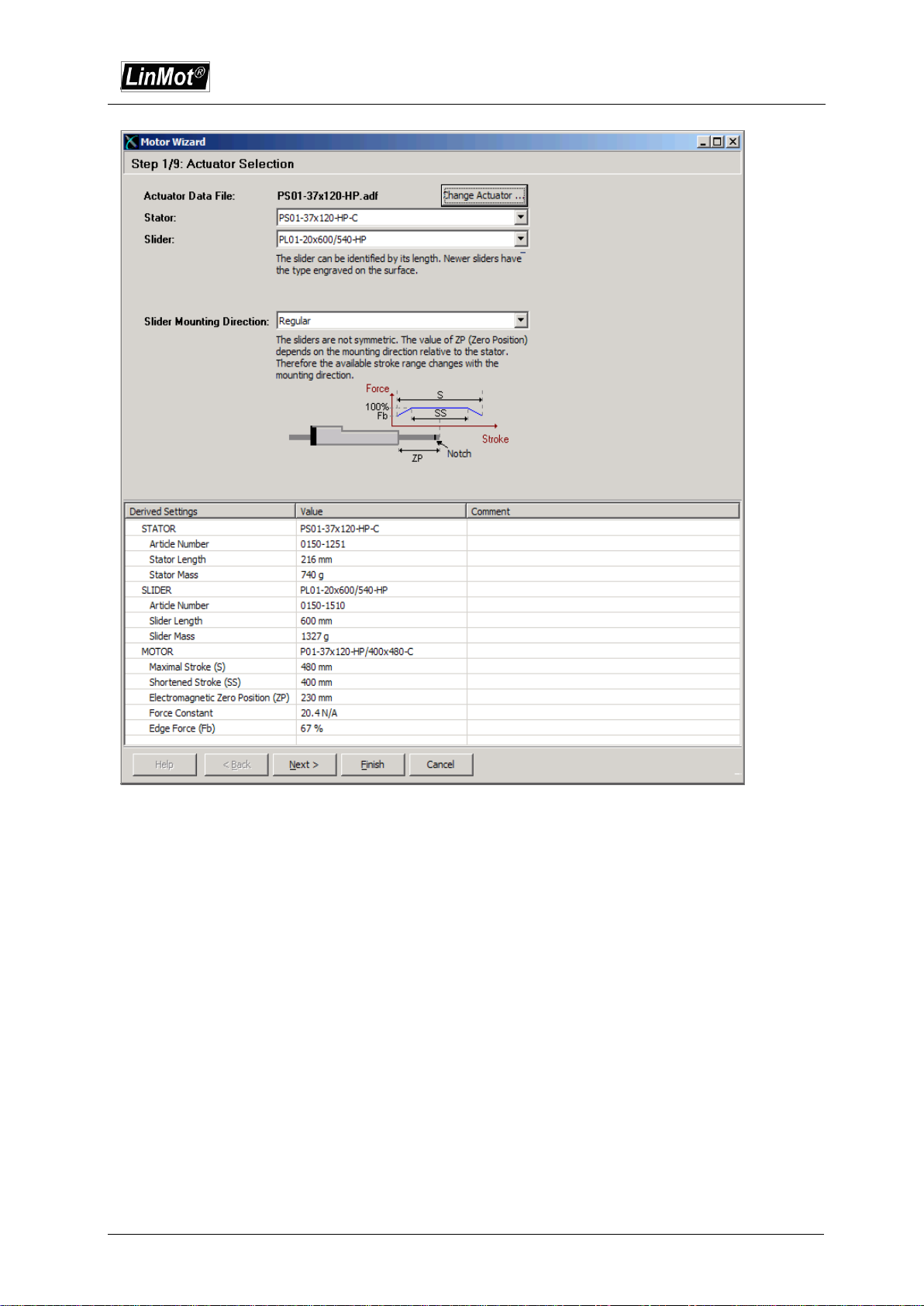Click the Finish button
The height and width of the screenshot is (1306, 924).
(x=373, y=764)
